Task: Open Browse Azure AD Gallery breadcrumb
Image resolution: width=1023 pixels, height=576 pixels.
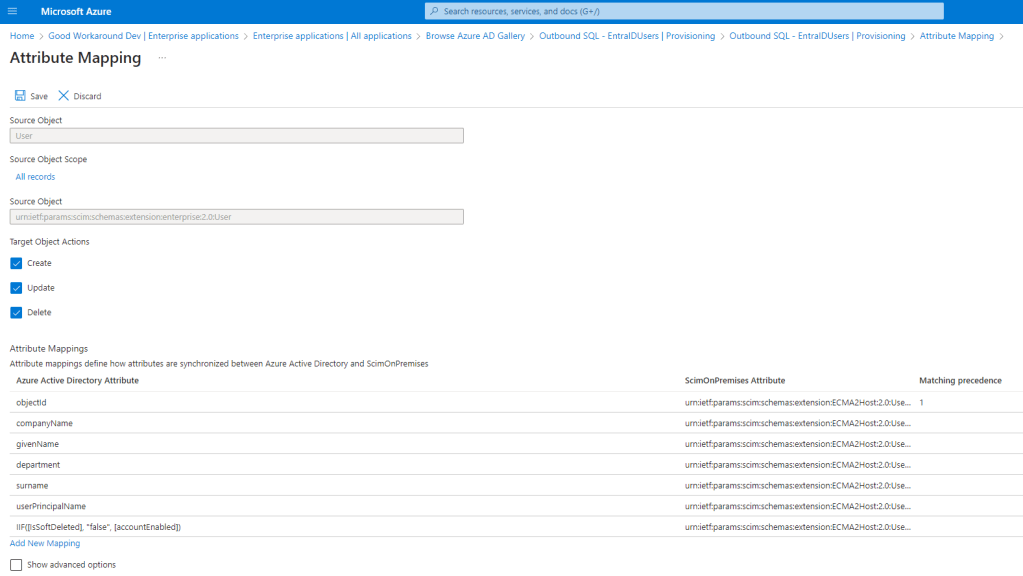Action: pos(475,36)
